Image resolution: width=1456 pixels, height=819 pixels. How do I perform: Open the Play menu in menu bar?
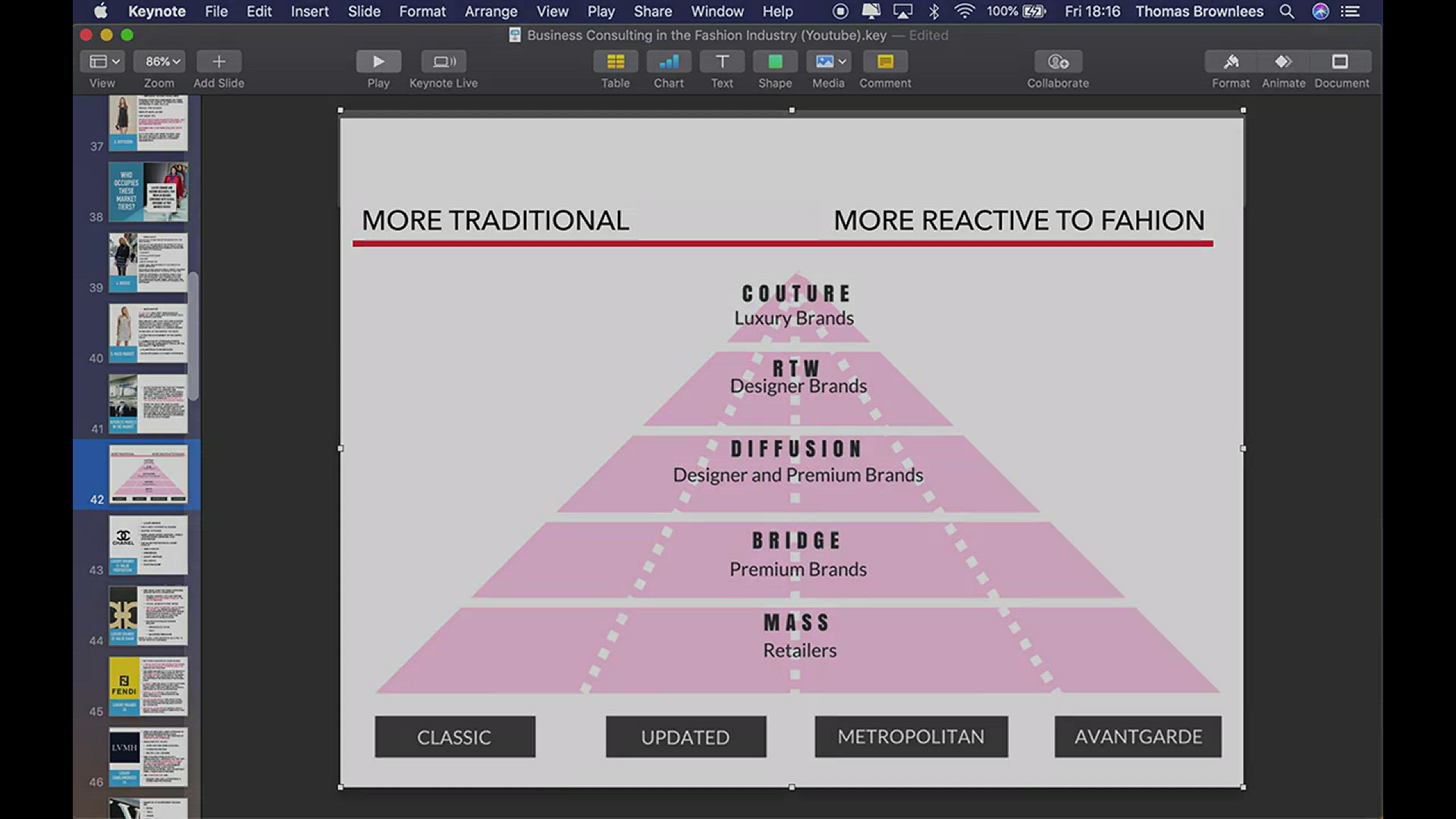tap(601, 11)
